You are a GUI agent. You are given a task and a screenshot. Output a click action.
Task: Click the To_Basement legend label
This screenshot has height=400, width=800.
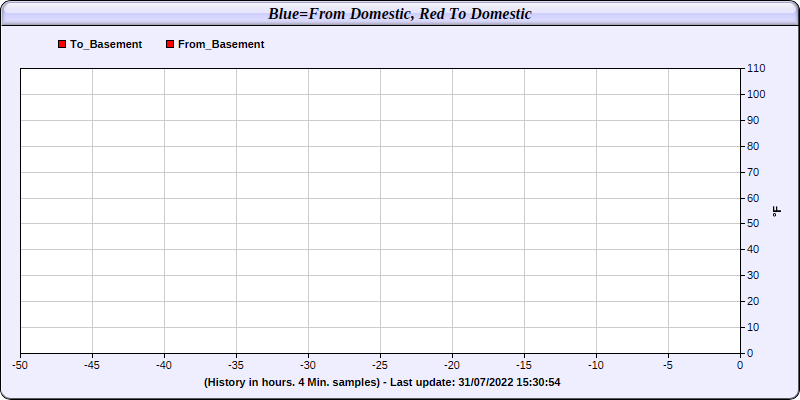click(106, 44)
